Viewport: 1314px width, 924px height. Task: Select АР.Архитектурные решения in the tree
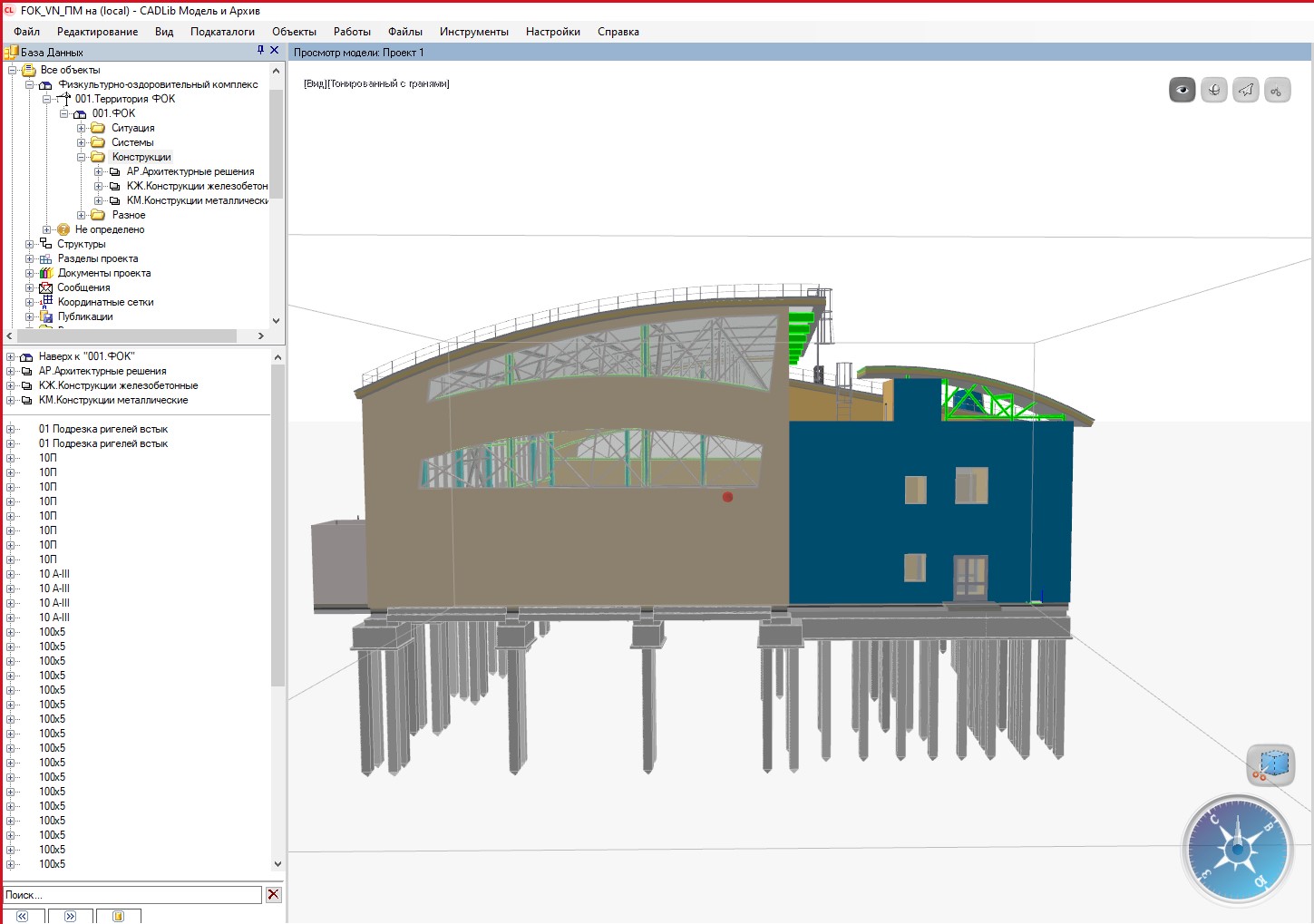pos(190,171)
